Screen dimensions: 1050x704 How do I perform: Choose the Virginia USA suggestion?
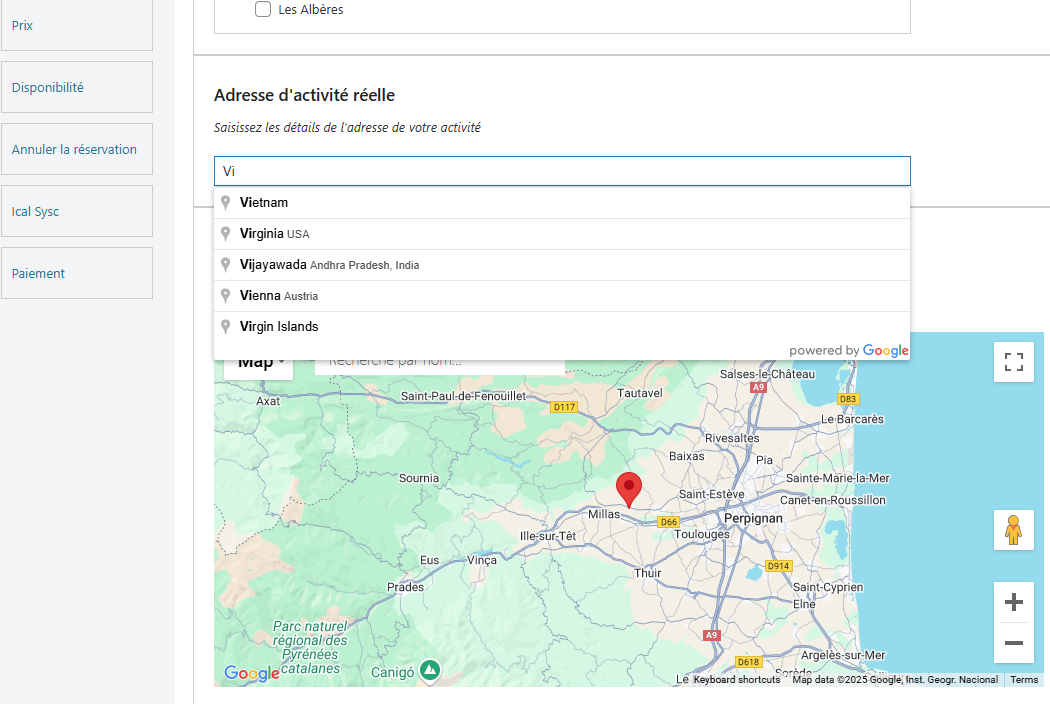562,234
